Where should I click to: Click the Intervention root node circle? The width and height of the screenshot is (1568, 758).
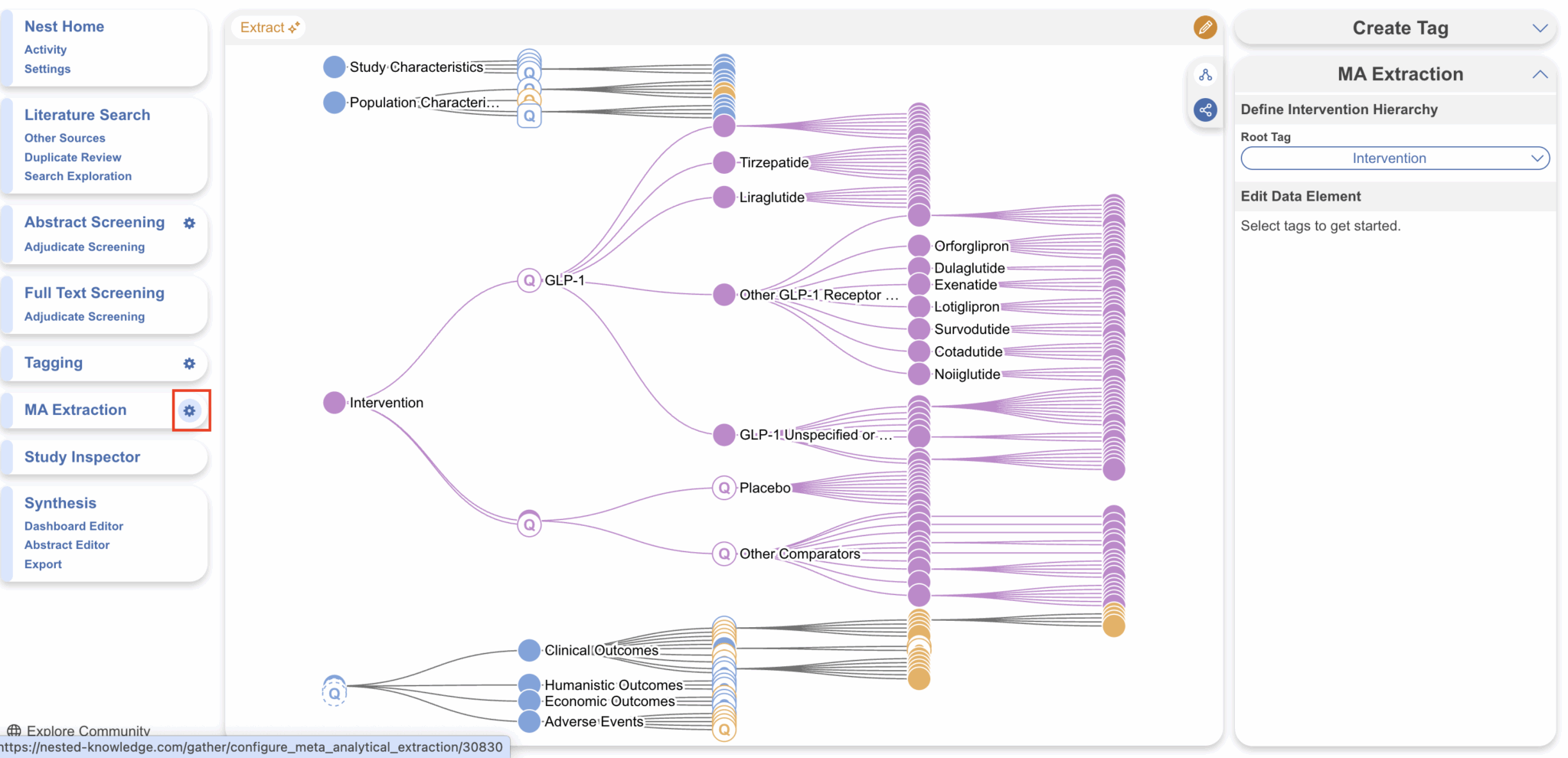tap(335, 403)
